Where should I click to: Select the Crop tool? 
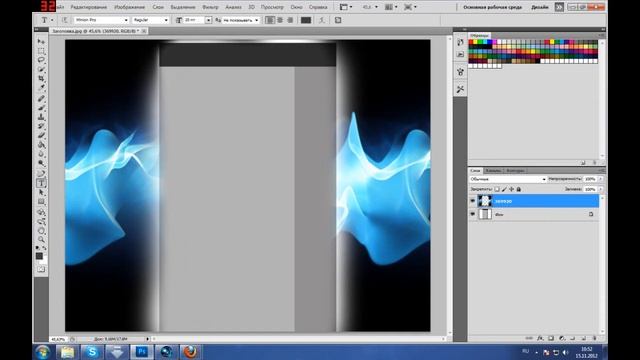41,78
